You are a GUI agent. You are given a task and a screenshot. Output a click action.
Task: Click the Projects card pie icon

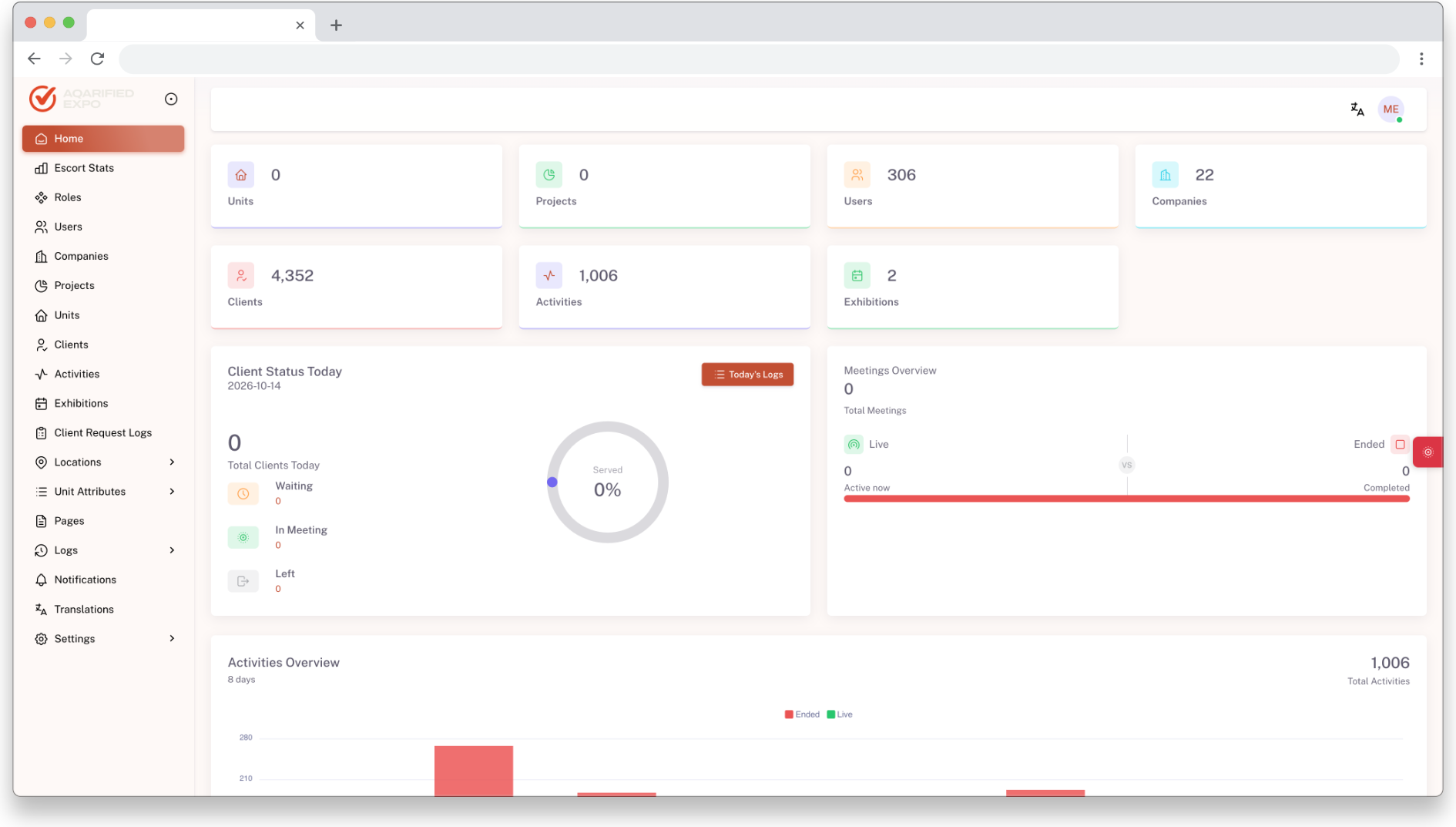549,175
